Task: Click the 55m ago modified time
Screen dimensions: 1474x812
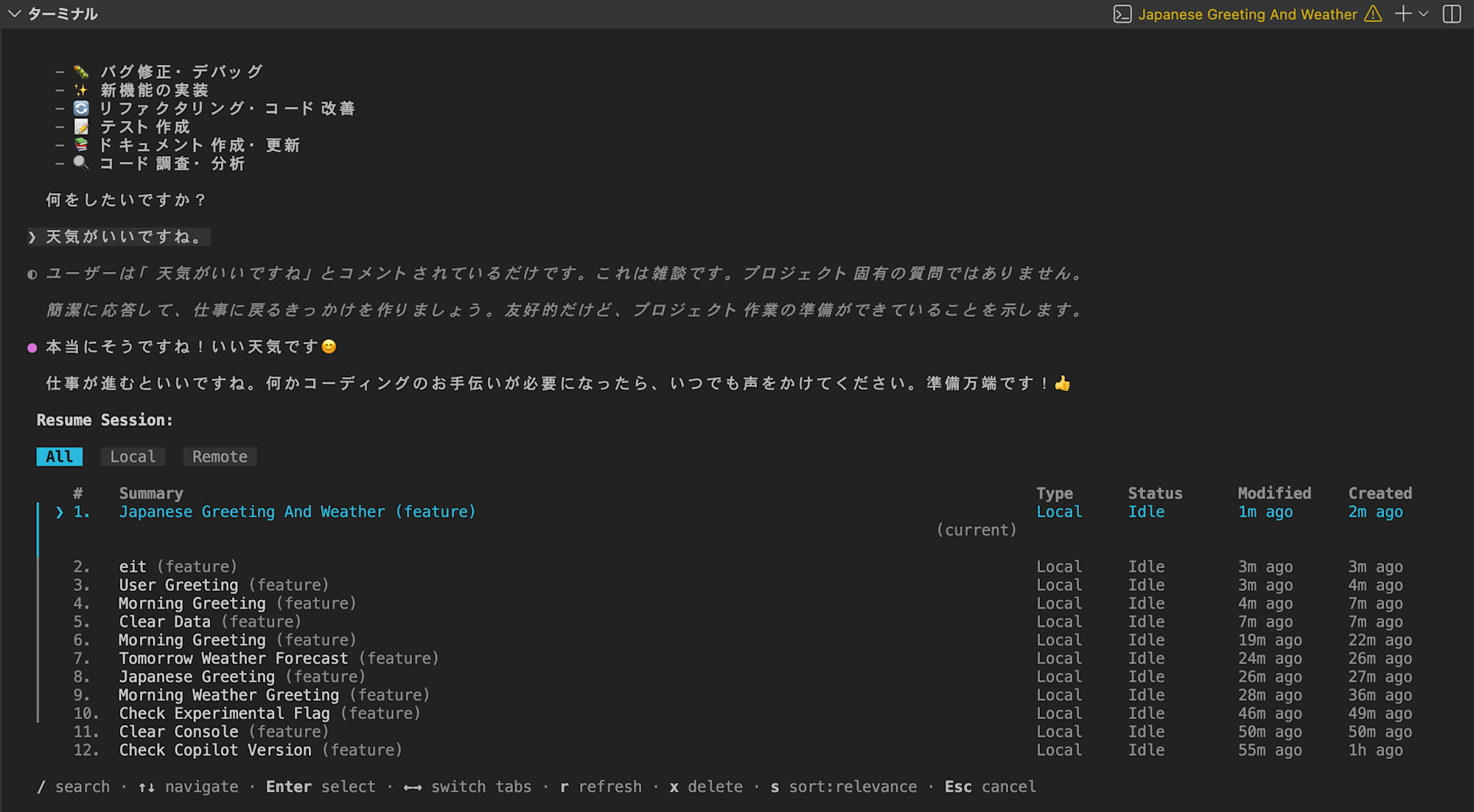Action: 1270,751
